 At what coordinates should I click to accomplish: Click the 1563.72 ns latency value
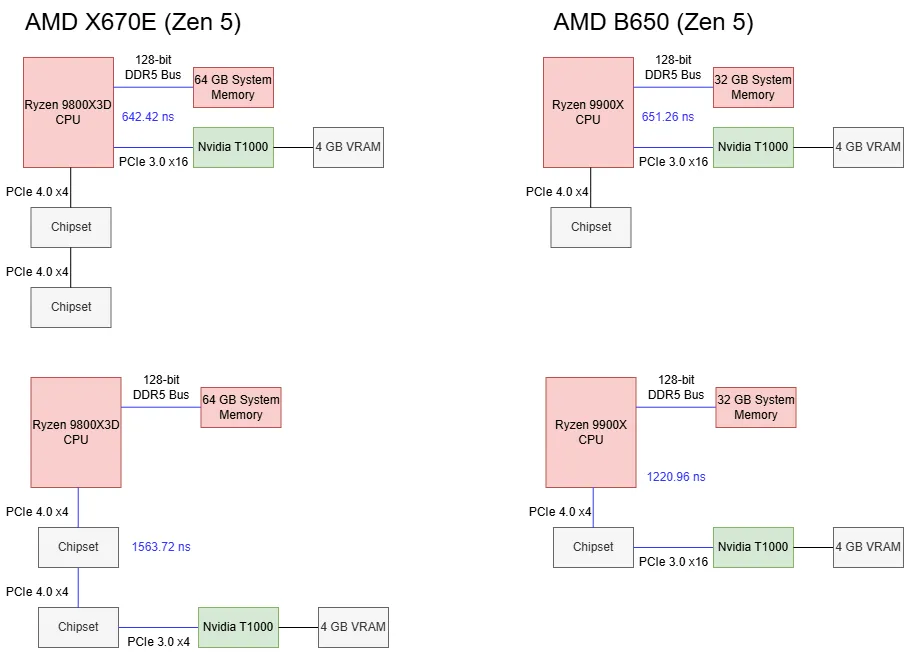tap(161, 547)
